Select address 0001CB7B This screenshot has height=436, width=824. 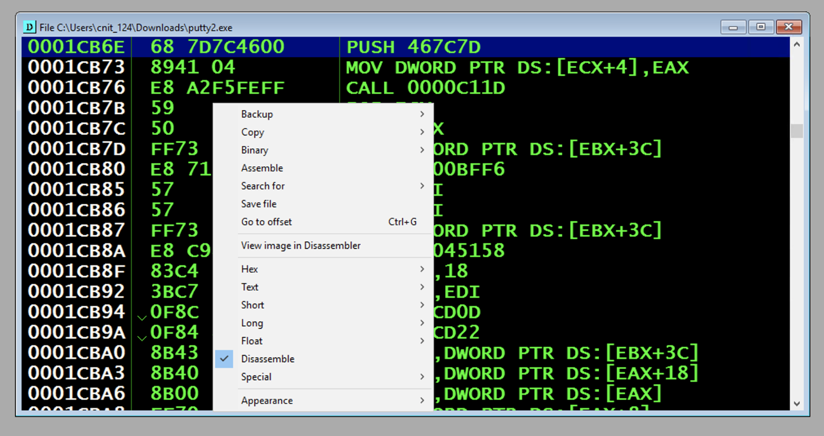click(x=77, y=108)
